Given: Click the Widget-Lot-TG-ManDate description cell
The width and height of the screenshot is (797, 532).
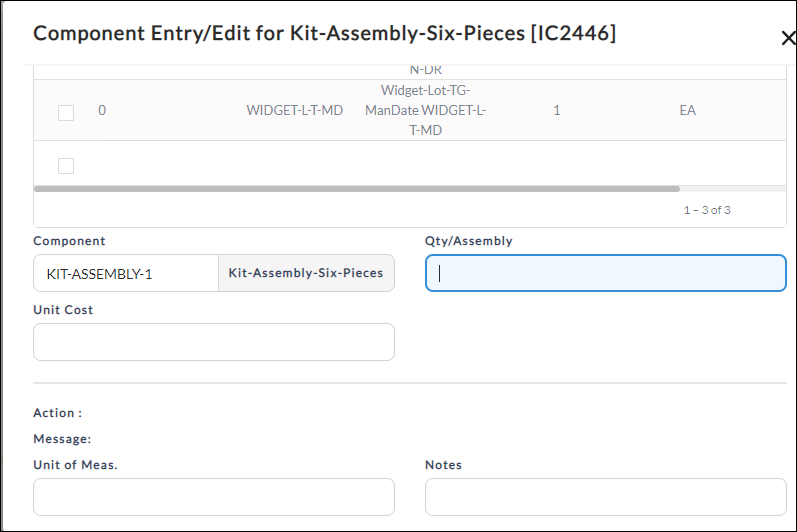Looking at the screenshot, I should click(x=425, y=110).
